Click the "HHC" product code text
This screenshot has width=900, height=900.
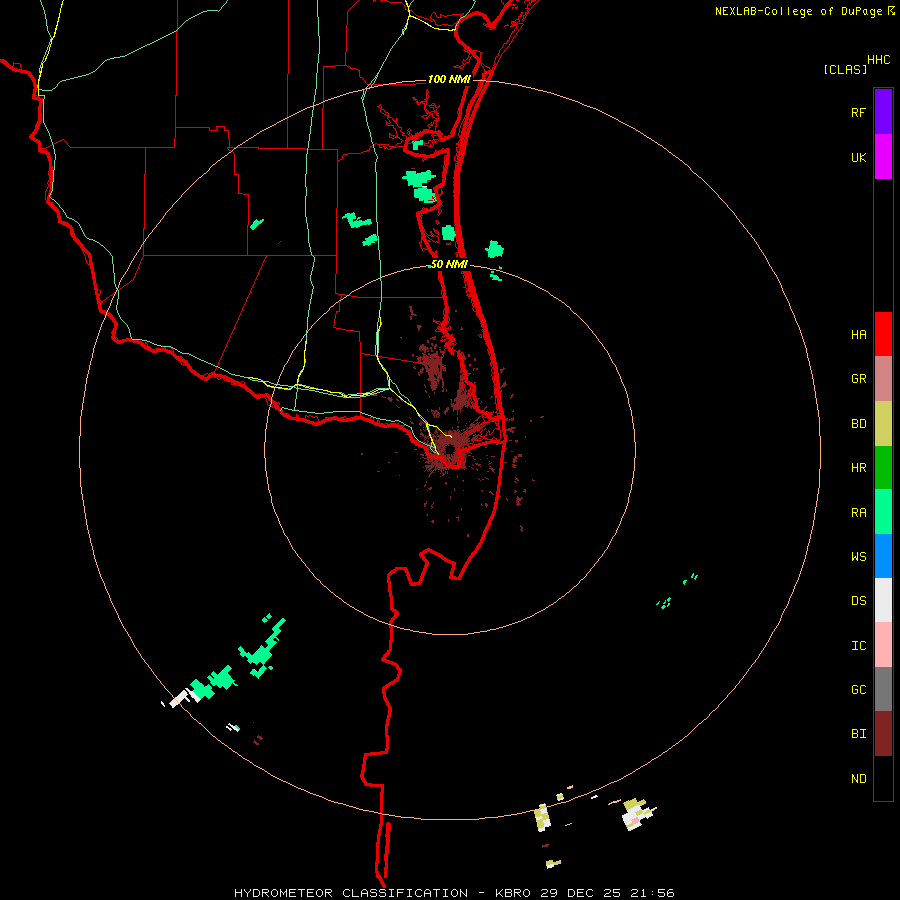coord(879,60)
